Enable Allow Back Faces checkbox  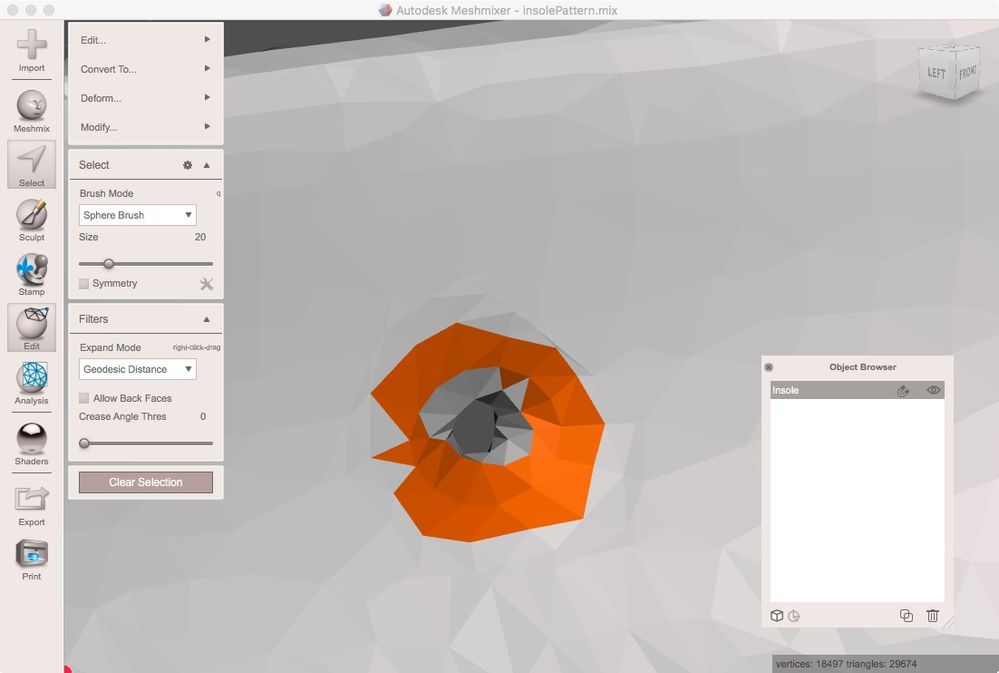(83, 398)
